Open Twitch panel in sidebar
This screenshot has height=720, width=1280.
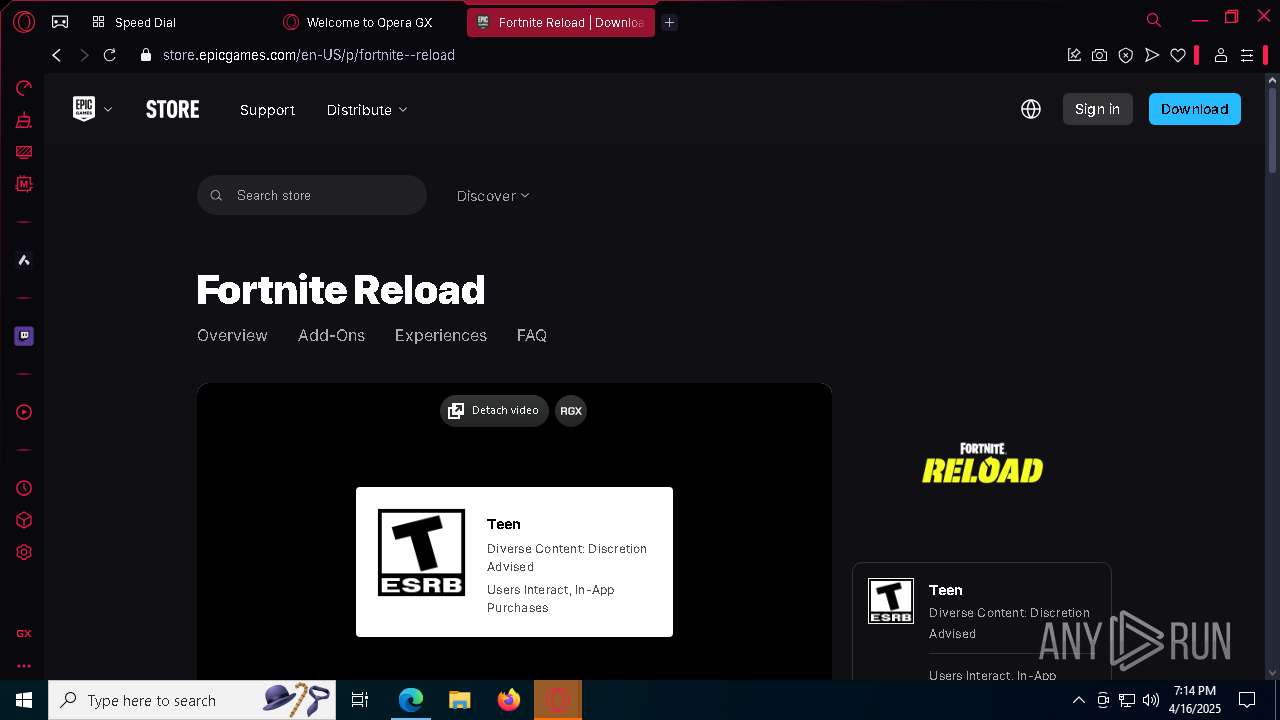tap(24, 336)
